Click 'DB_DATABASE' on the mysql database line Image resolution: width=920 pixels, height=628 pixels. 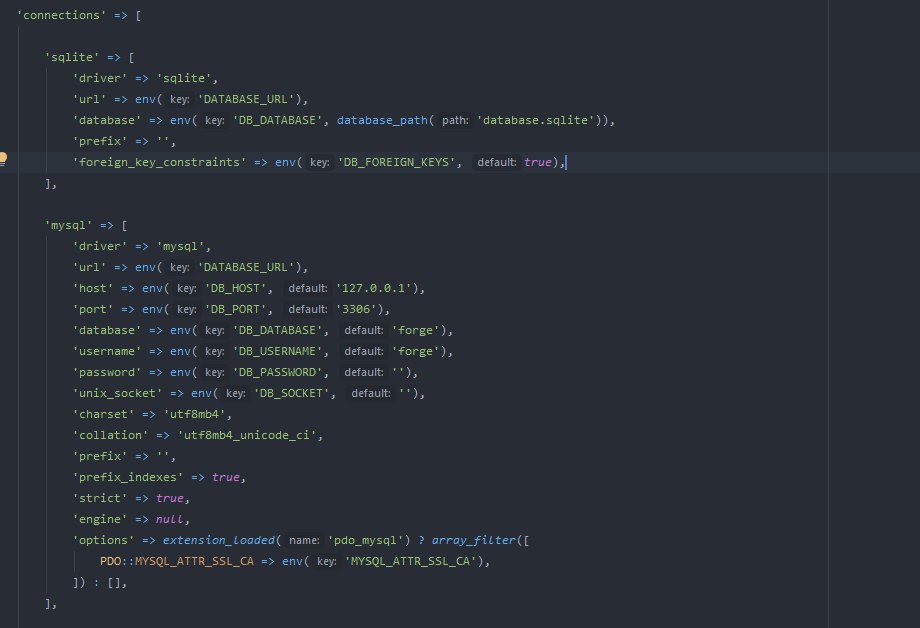(277, 330)
